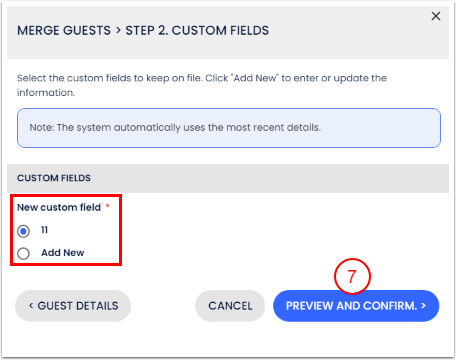Viewport: 456px width, 360px height.
Task: Close the Merge Guests dialog
Action: tap(436, 16)
